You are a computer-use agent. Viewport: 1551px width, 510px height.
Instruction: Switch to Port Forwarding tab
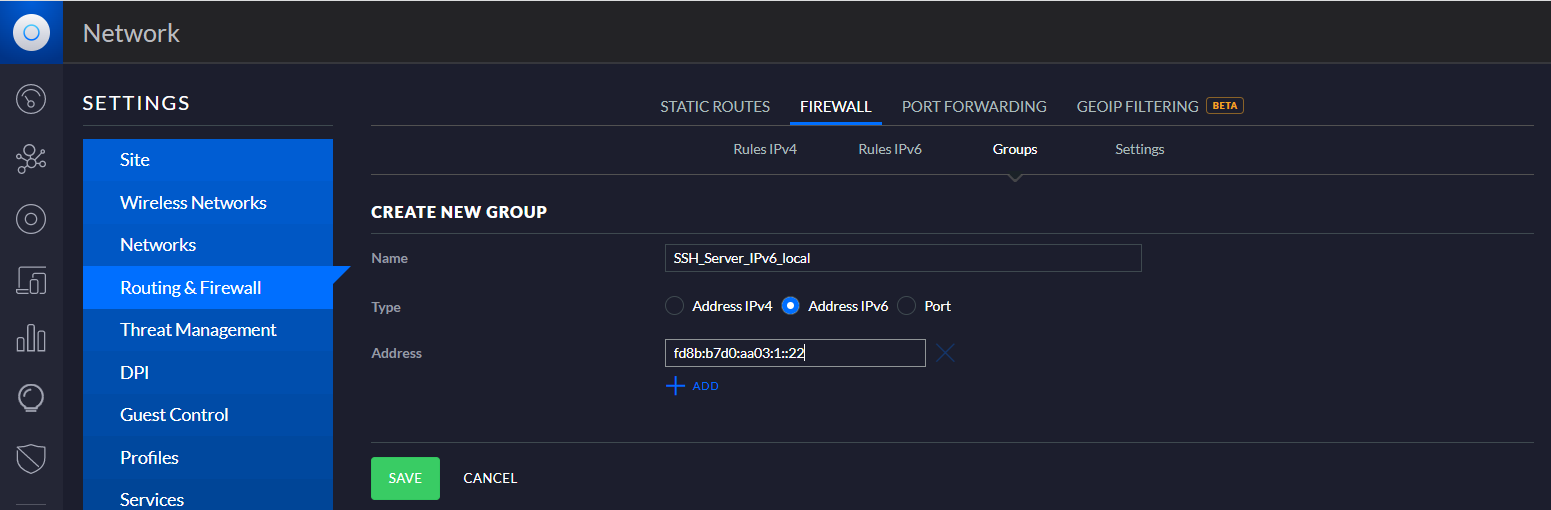(974, 106)
